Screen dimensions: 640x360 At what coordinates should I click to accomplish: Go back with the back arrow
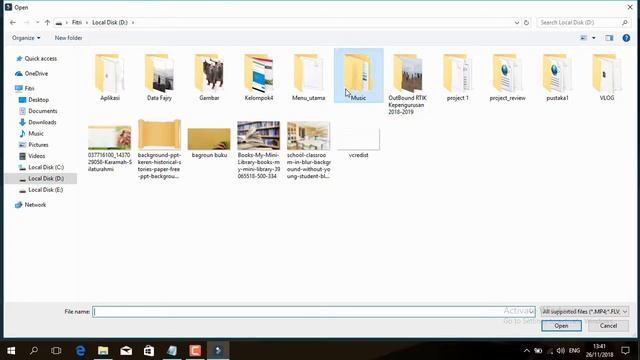coord(13,22)
